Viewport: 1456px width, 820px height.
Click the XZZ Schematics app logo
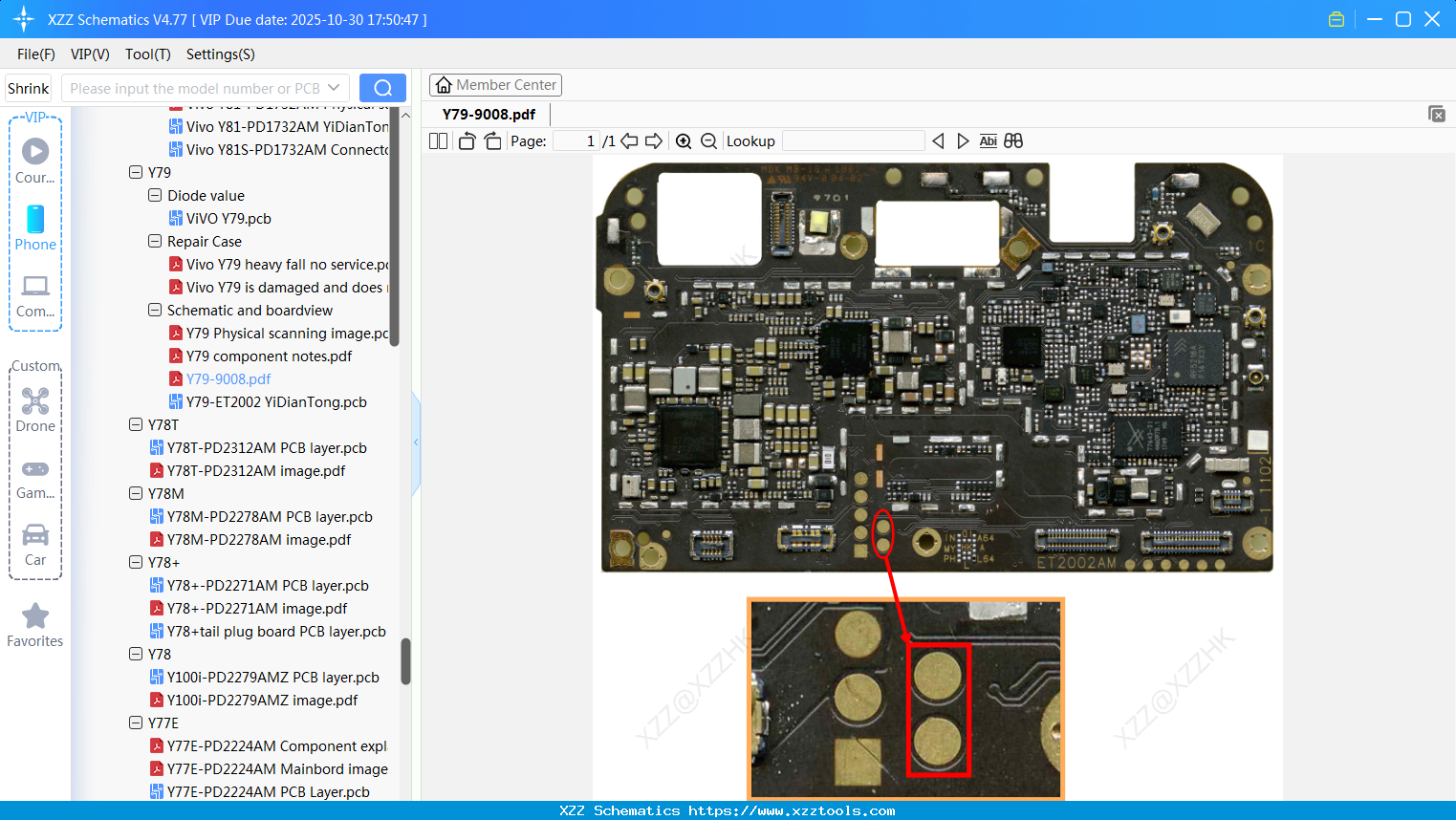[x=24, y=19]
